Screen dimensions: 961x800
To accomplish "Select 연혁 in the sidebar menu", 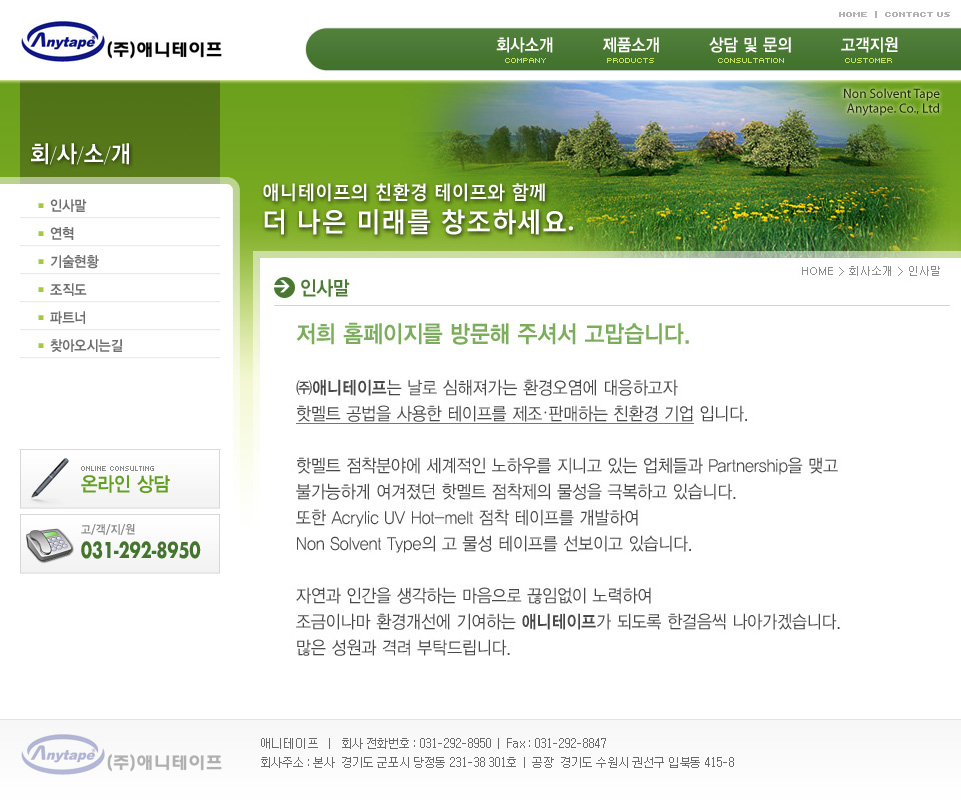I will (x=62, y=234).
